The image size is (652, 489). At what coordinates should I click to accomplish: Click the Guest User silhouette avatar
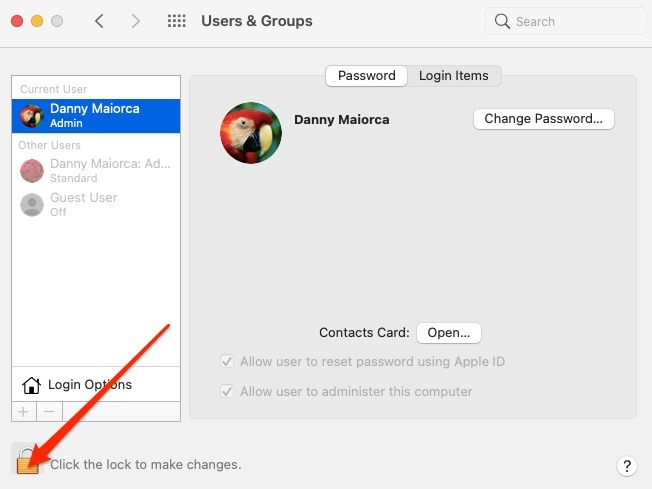[32, 205]
